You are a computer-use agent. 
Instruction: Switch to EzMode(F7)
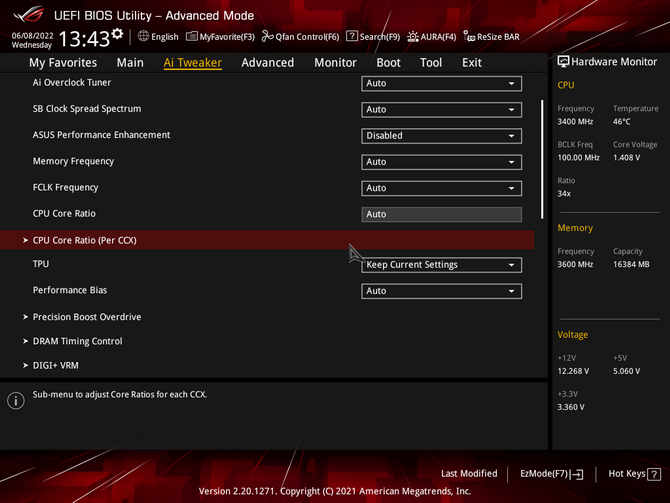click(551, 474)
